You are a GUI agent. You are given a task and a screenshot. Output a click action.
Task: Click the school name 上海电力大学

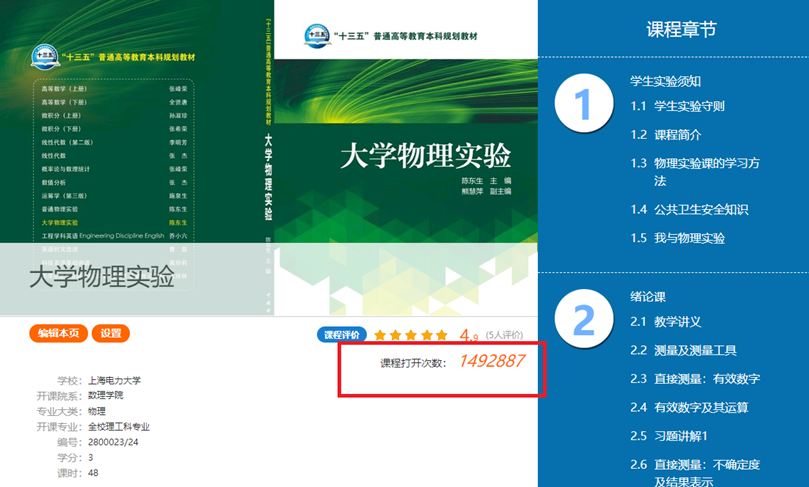pyautogui.click(x=114, y=381)
